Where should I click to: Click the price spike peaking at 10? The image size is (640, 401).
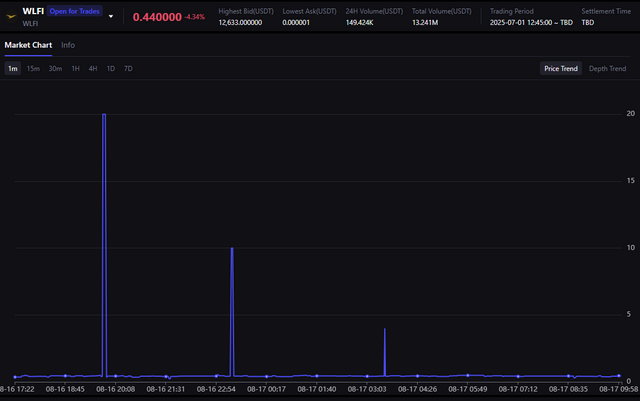pyautogui.click(x=232, y=249)
